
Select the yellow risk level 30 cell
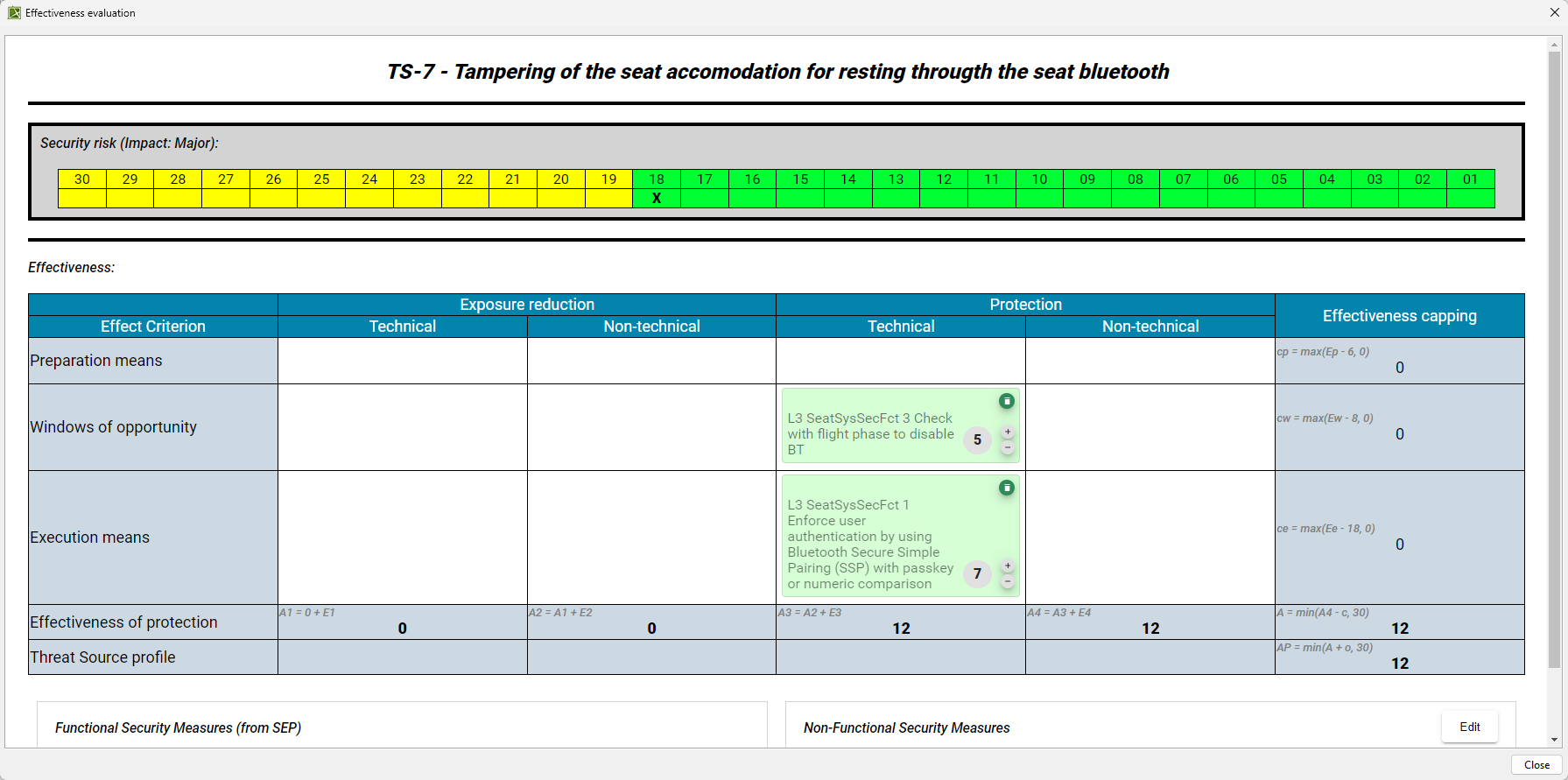point(82,188)
